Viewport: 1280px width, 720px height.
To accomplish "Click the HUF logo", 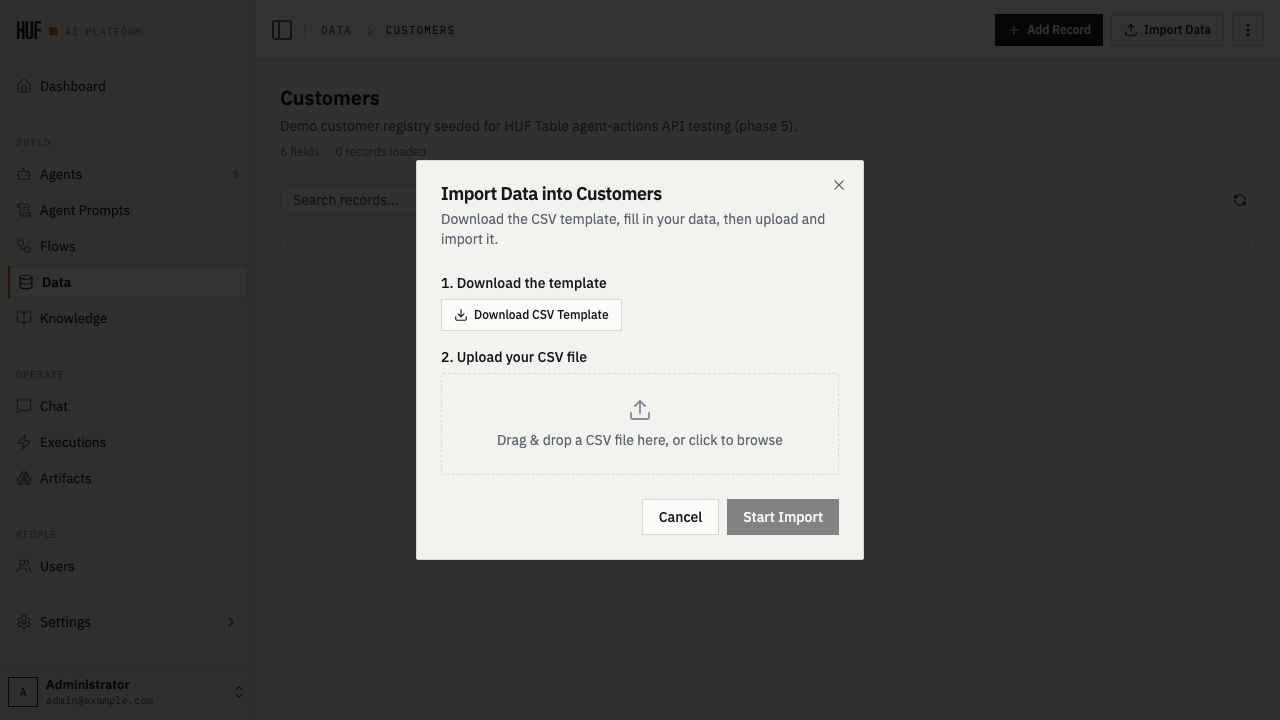I will pos(29,30).
